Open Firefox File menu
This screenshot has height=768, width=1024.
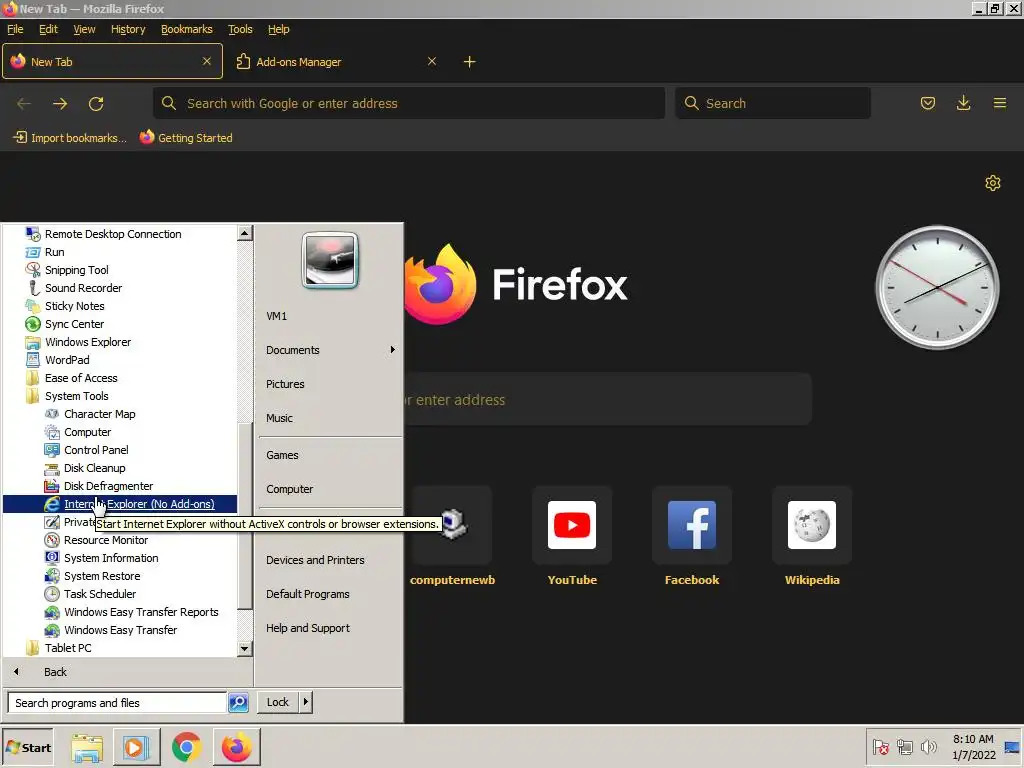(x=15, y=29)
